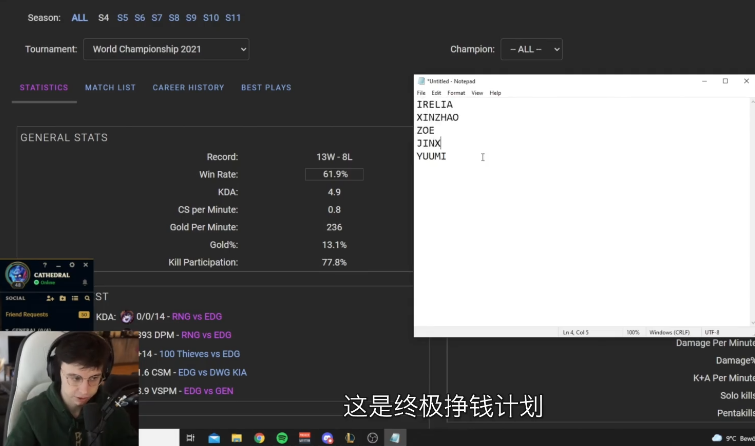Open Friend Requests in social panel
This screenshot has width=755, height=446.
pos(27,315)
